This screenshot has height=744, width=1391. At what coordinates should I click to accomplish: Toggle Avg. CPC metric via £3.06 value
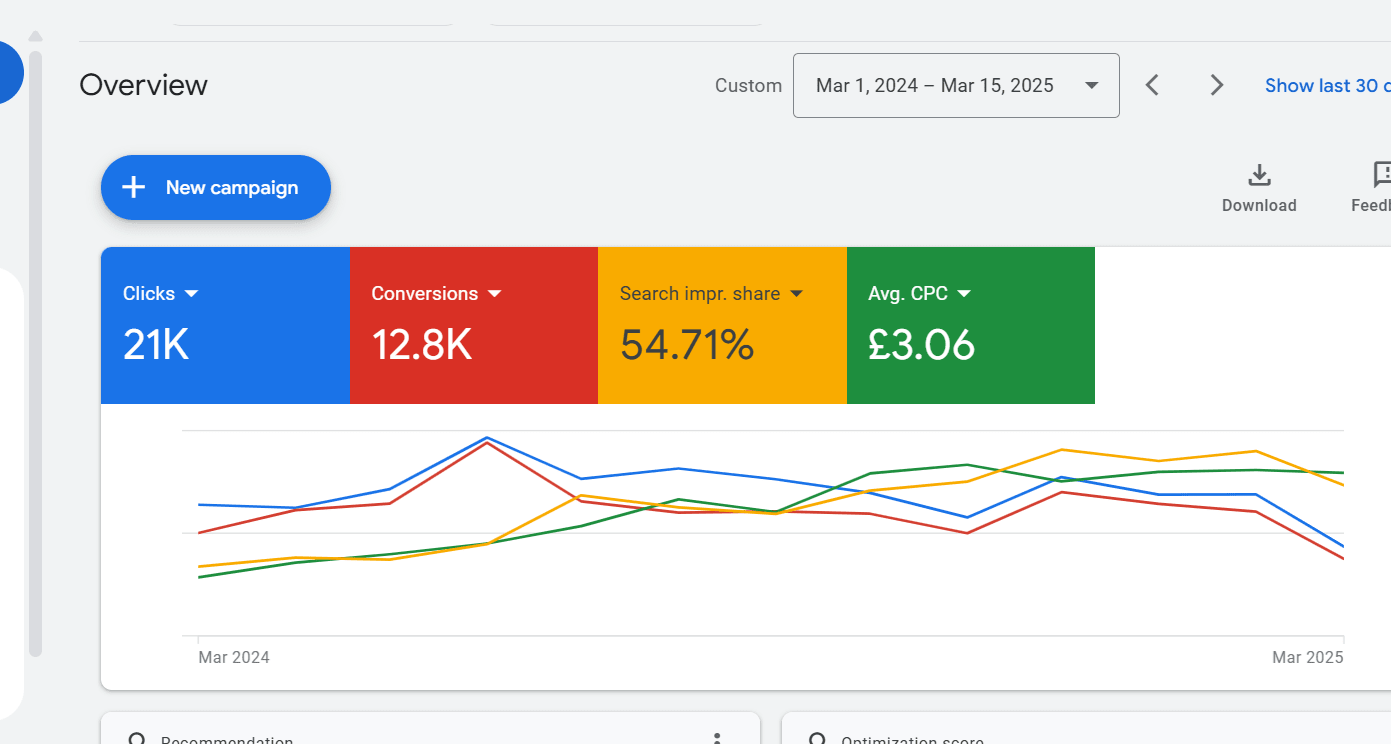point(921,345)
